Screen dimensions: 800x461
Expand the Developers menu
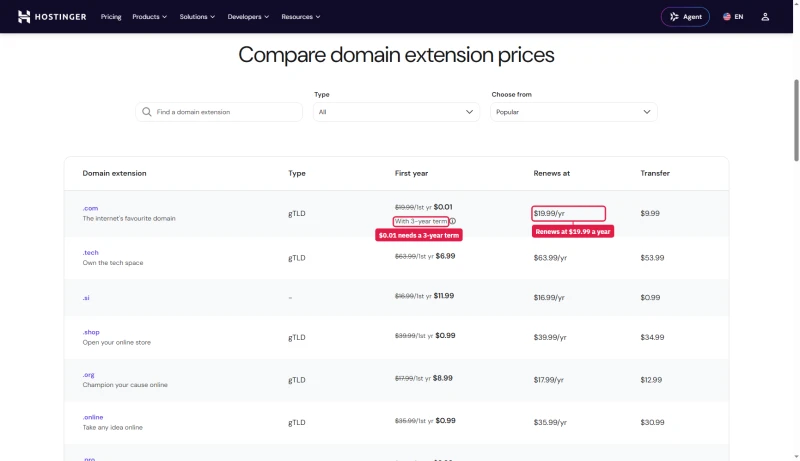(248, 17)
